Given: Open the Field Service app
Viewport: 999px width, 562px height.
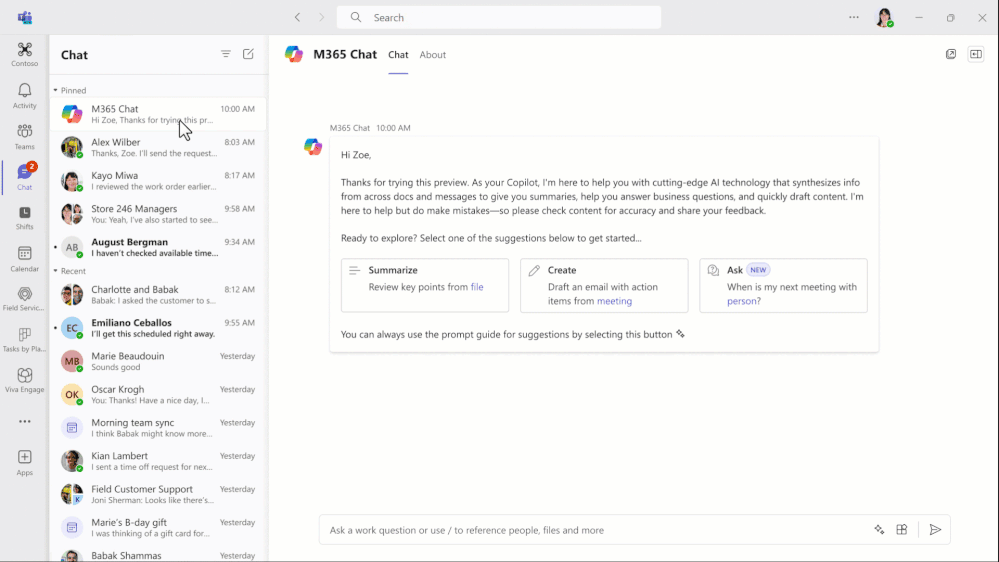Looking at the screenshot, I should coord(24,299).
